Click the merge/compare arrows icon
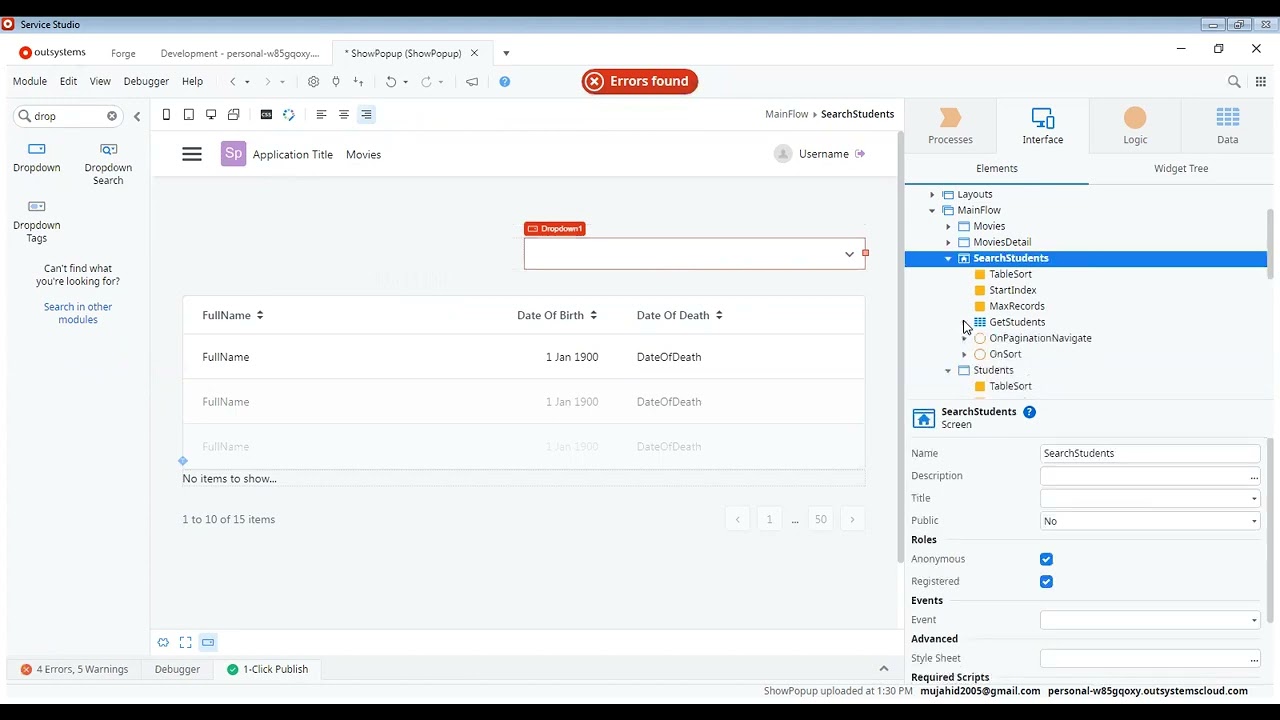The height and width of the screenshot is (720, 1280). pos(358,82)
